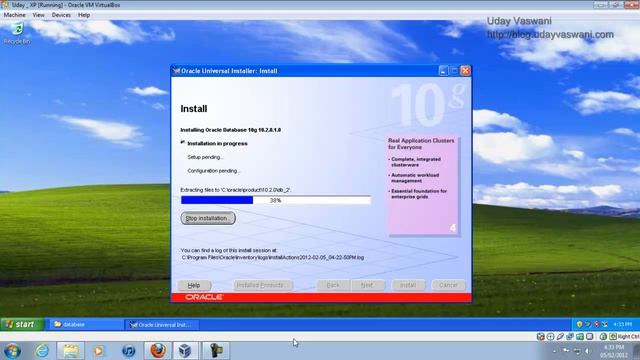Click the VirtualBox hard disk activity indicator
Screen dimensions: 640x360
click(x=540, y=337)
